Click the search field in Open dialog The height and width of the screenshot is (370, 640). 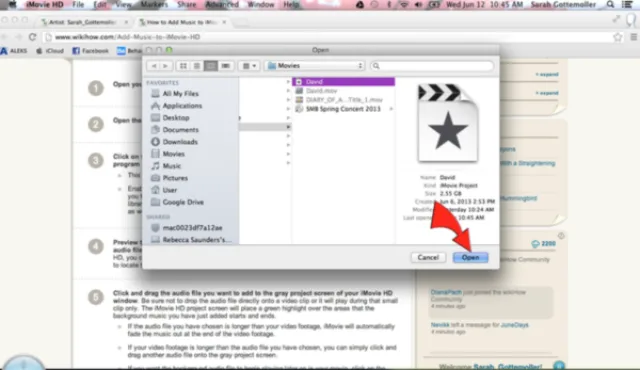[x=432, y=66]
